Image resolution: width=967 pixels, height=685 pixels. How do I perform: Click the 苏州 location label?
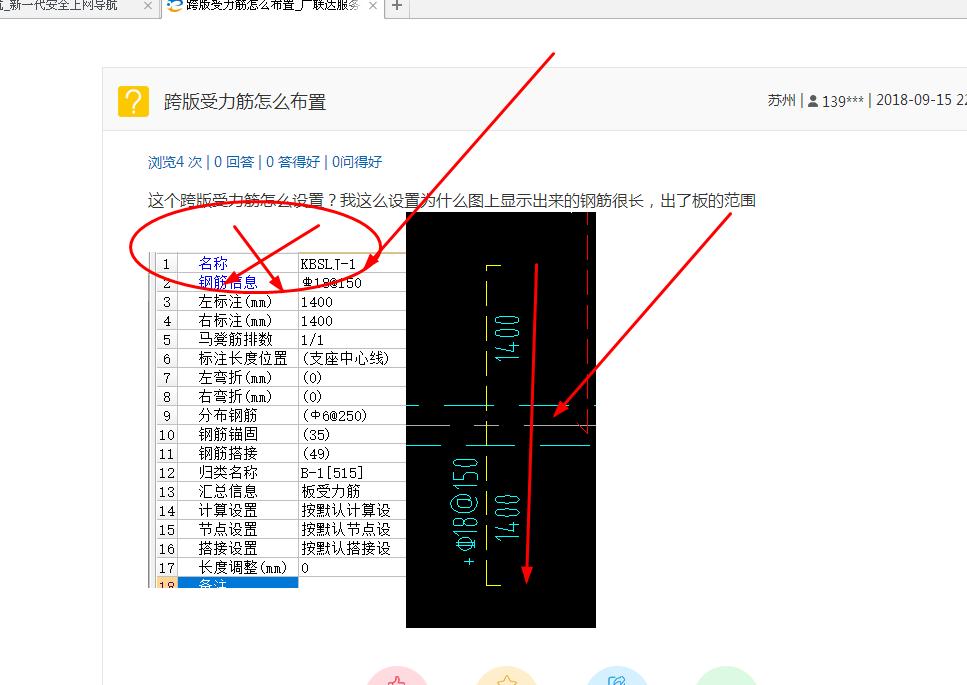point(781,100)
